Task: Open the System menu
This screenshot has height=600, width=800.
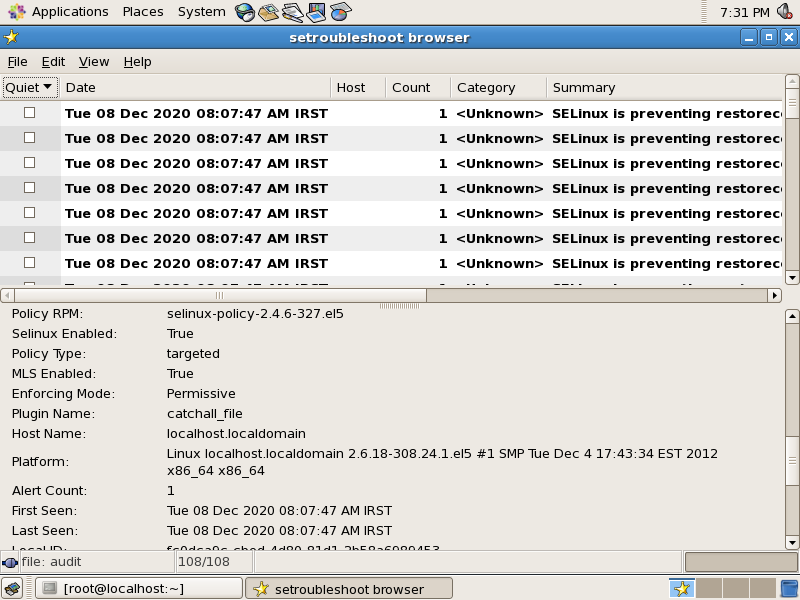Action: point(202,12)
